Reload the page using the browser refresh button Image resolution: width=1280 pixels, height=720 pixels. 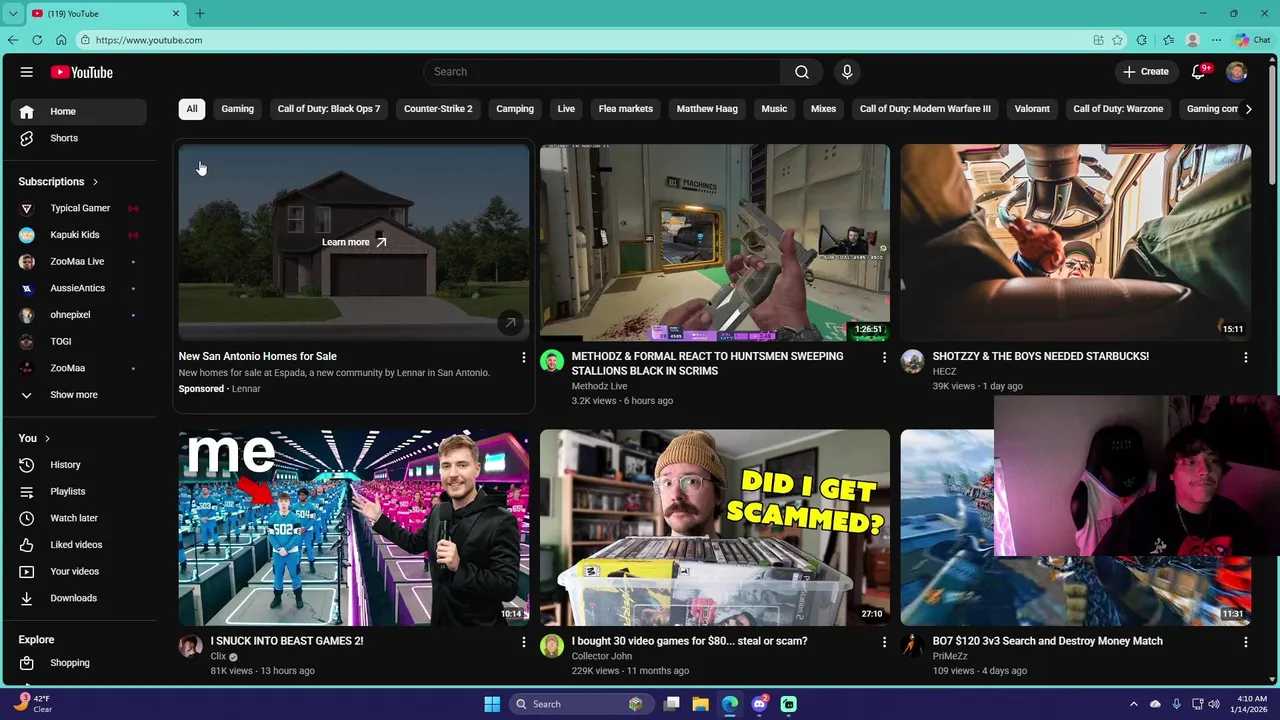tap(37, 40)
